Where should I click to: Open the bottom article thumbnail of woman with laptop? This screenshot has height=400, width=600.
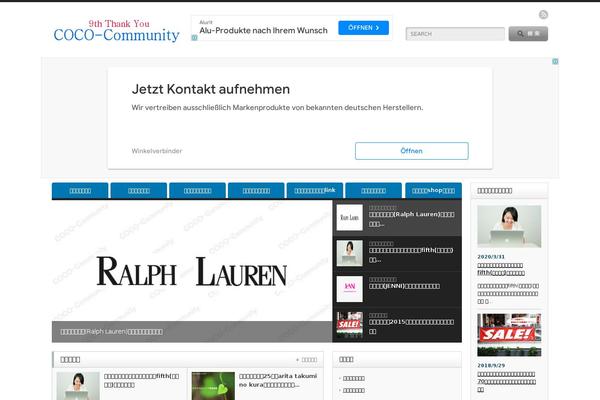pos(78,386)
